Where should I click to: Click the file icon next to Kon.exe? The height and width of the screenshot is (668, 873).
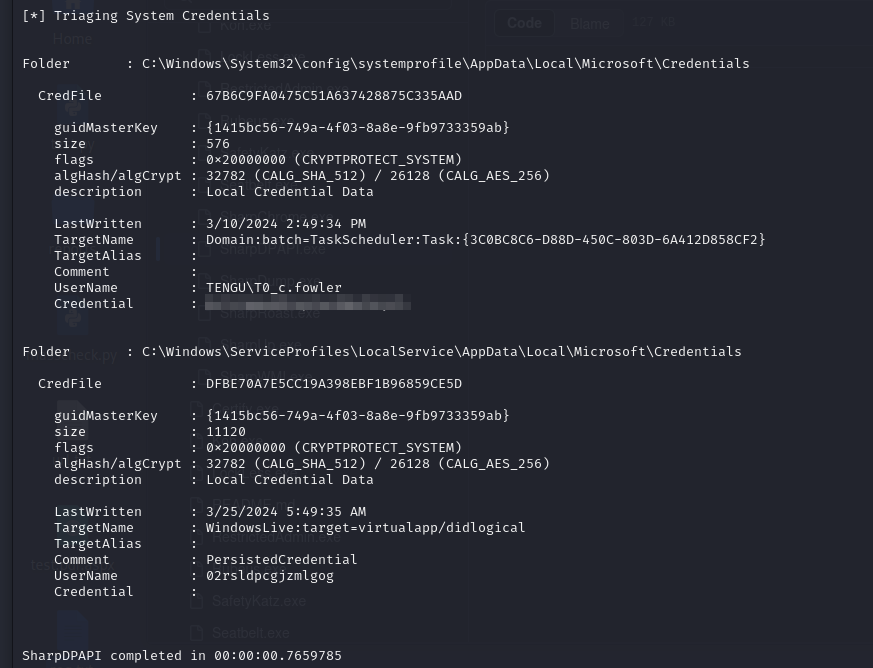[x=204, y=25]
